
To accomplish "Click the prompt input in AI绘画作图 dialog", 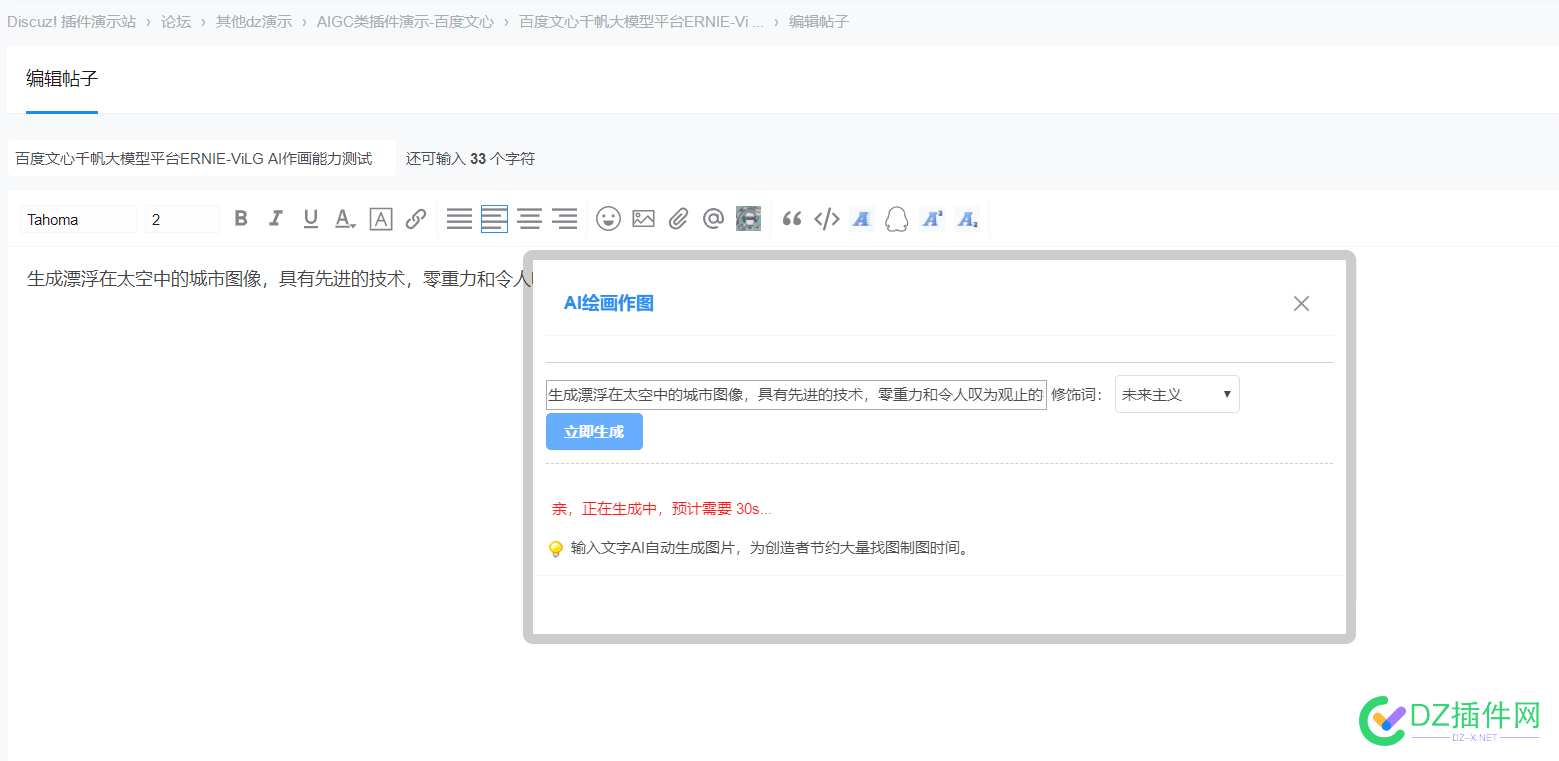I will [796, 394].
